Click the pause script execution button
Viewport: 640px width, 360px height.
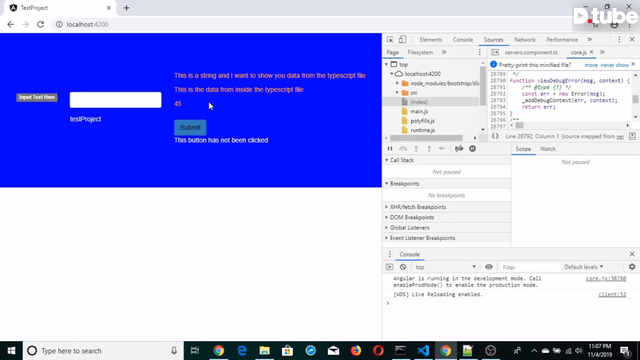(390, 149)
